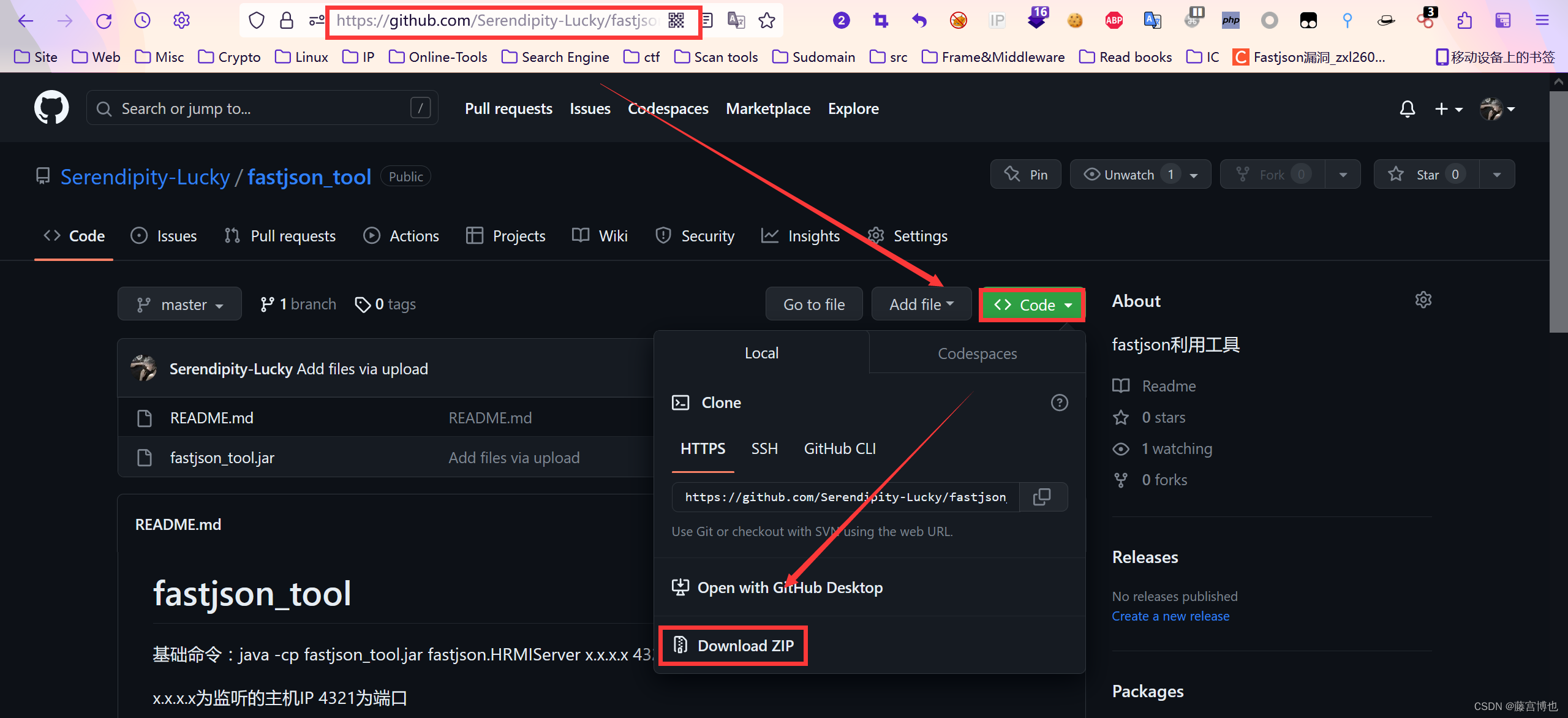1568x718 pixels.
Task: Open the Scan tools bookmarks folder
Action: [x=715, y=57]
